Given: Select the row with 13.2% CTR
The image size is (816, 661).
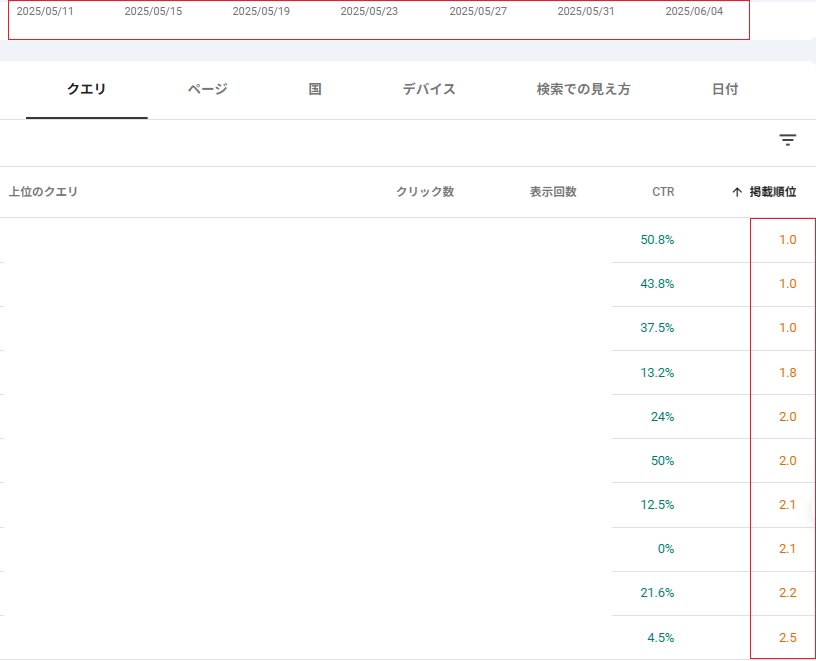Looking at the screenshot, I should pyautogui.click(x=408, y=373).
